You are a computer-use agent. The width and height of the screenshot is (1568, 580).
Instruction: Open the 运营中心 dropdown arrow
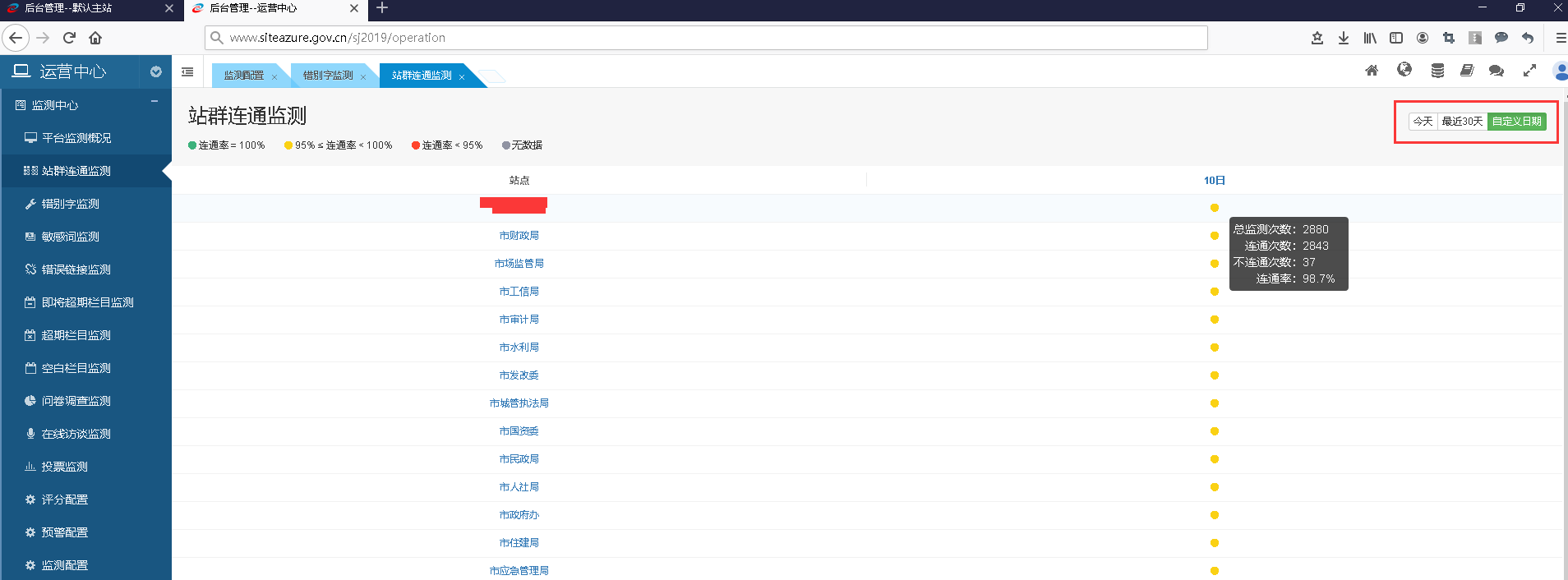pos(156,72)
